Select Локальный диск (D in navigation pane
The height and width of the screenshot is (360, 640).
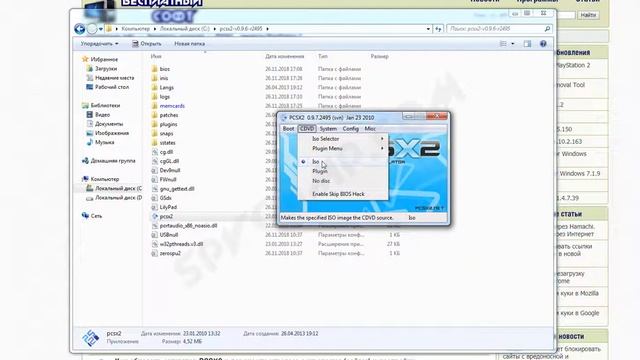point(118,198)
